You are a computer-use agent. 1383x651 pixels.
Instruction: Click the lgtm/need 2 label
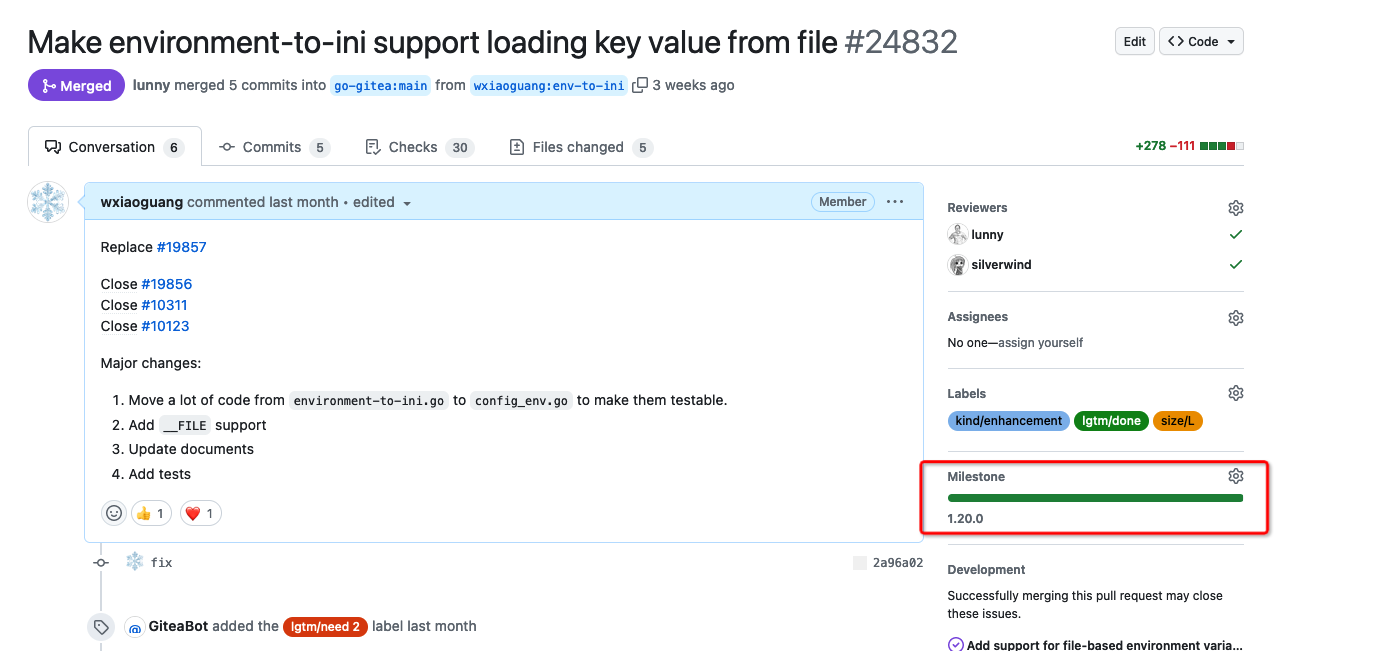pyautogui.click(x=325, y=626)
